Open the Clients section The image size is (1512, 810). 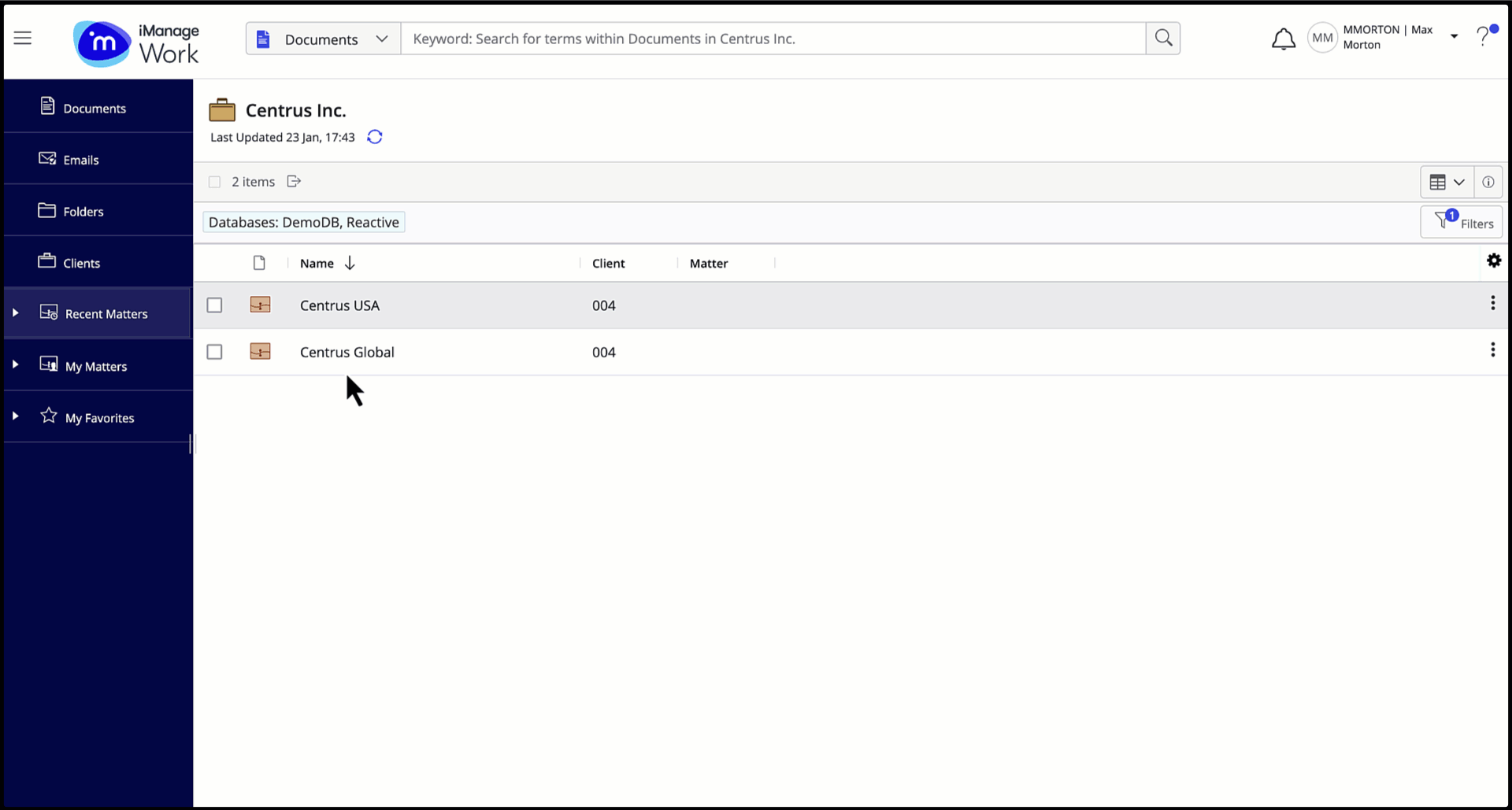coord(82,263)
